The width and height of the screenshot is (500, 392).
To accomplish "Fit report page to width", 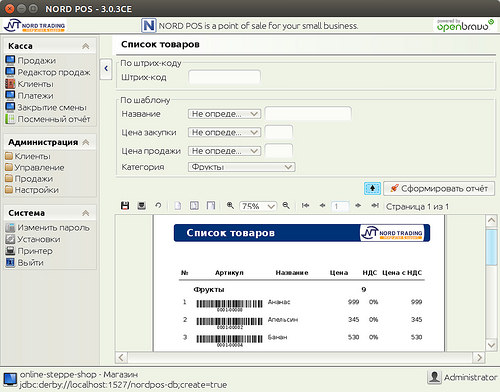I will pos(211,206).
